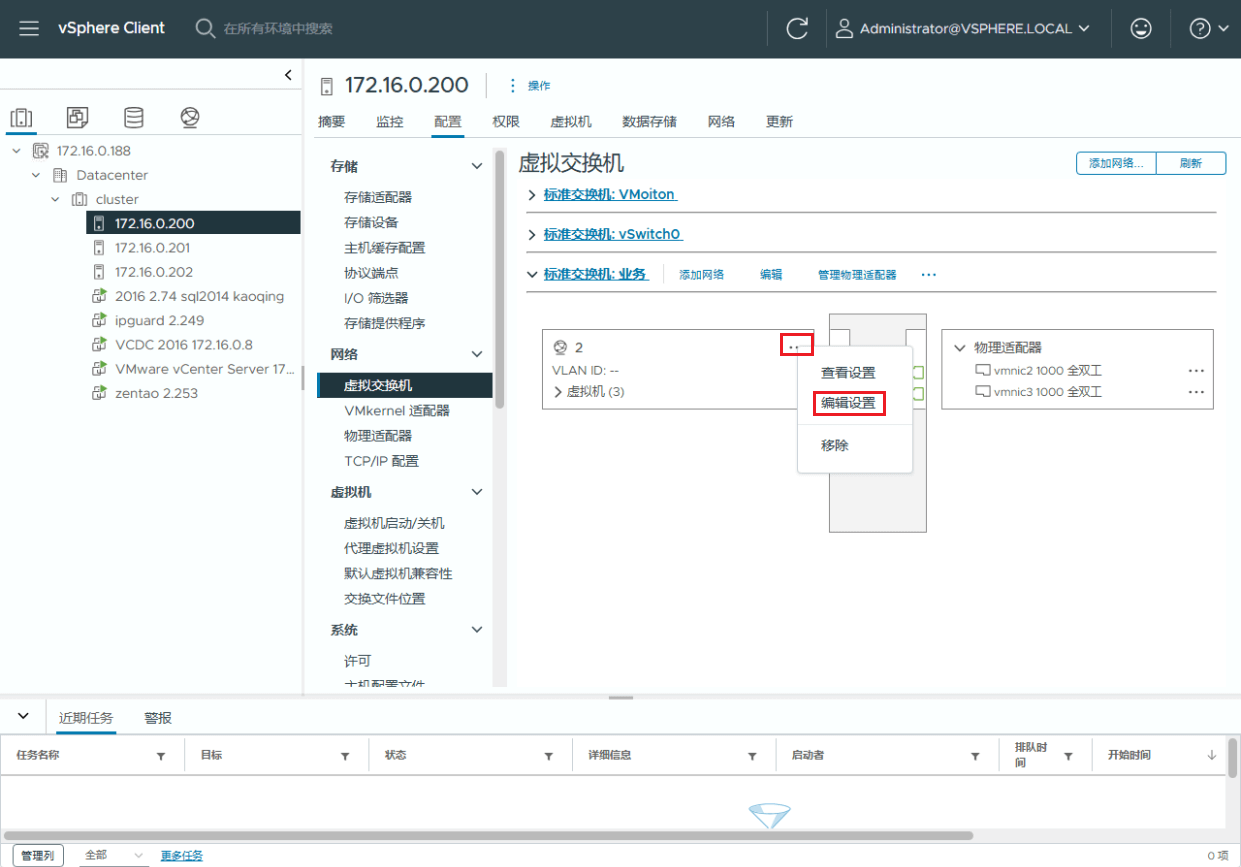Click the configuration menu vertical scrollbar
Screen dimensions: 1241x867
click(x=500, y=280)
